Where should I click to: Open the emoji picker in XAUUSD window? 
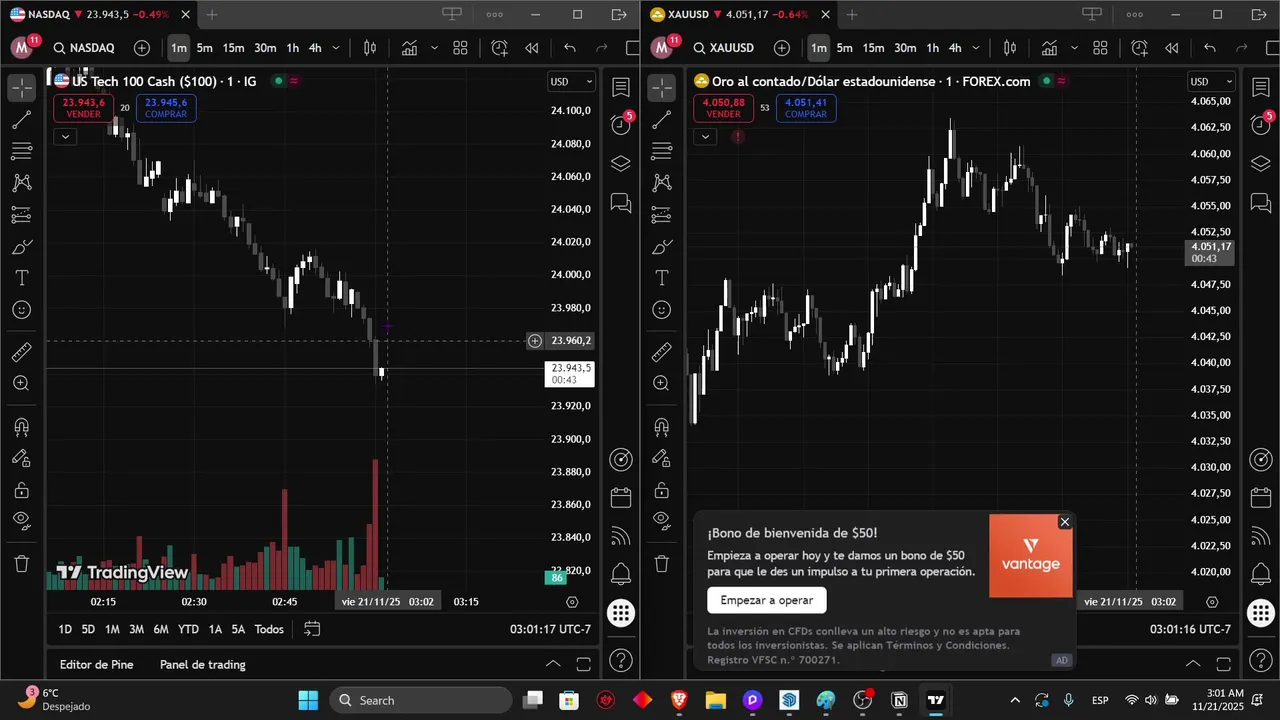click(x=662, y=310)
